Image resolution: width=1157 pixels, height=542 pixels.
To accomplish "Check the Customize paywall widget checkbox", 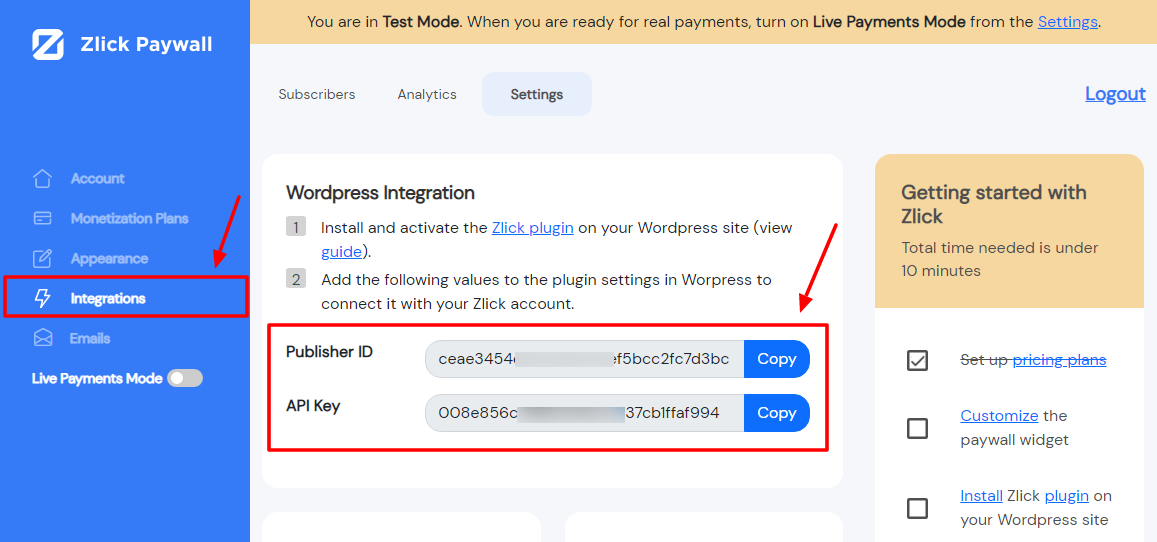I will click(x=917, y=428).
